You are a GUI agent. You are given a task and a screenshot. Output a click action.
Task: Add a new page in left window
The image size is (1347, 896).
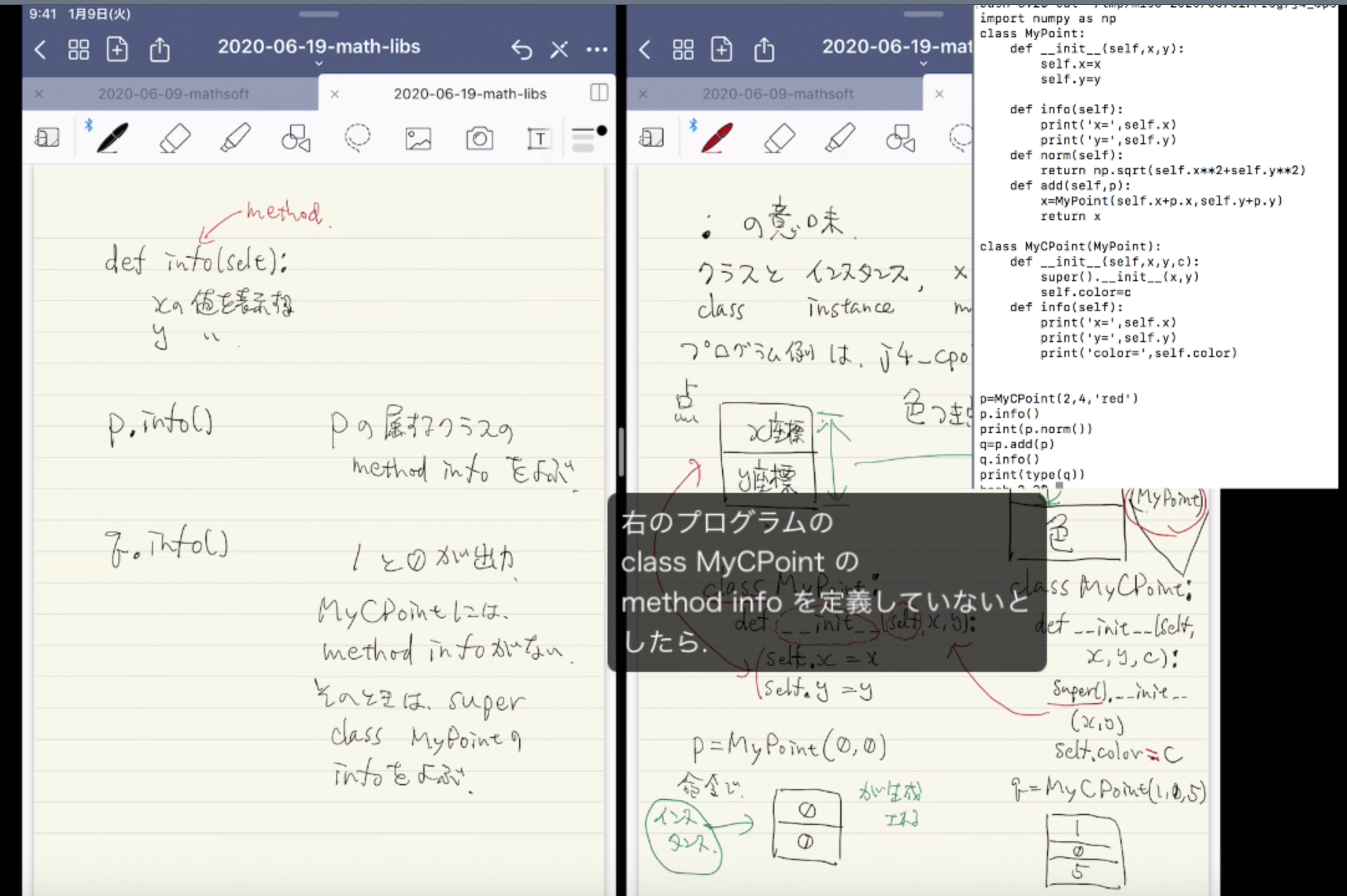click(117, 49)
